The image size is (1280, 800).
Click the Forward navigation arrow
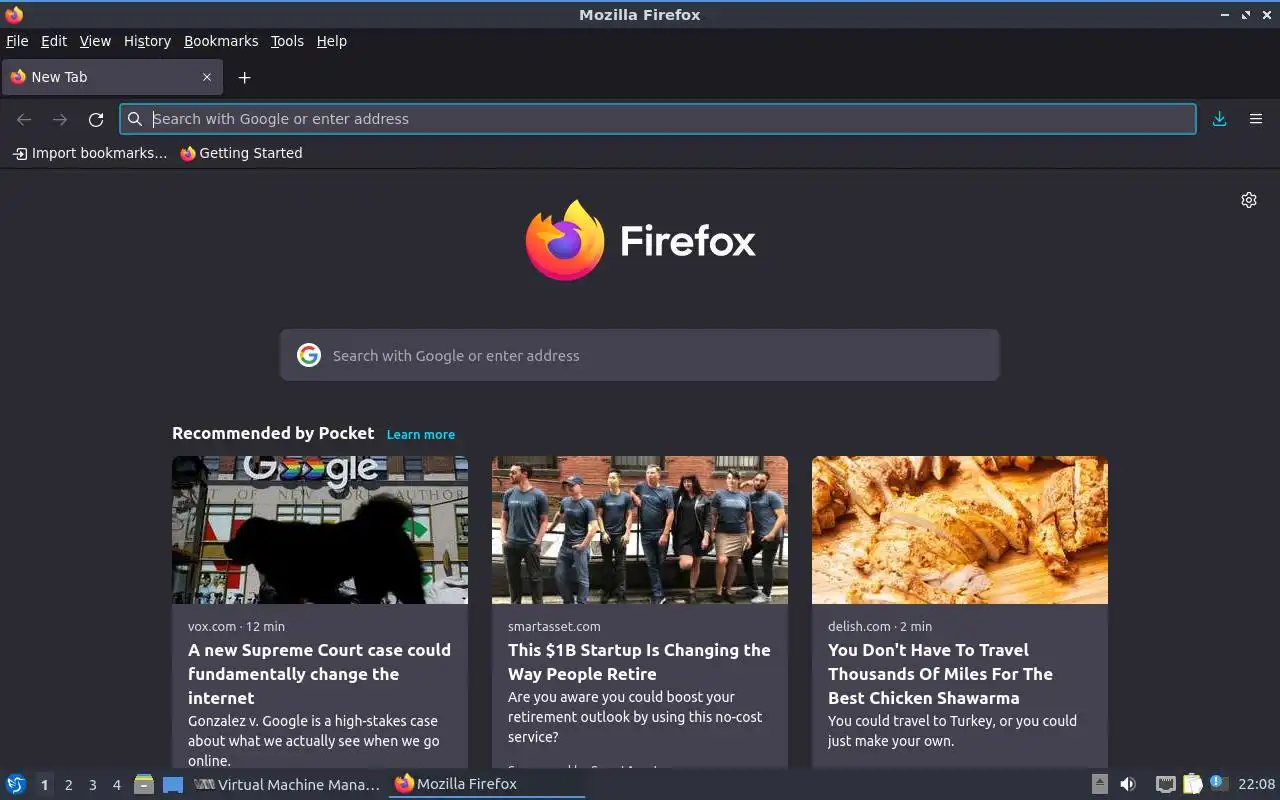[60, 119]
